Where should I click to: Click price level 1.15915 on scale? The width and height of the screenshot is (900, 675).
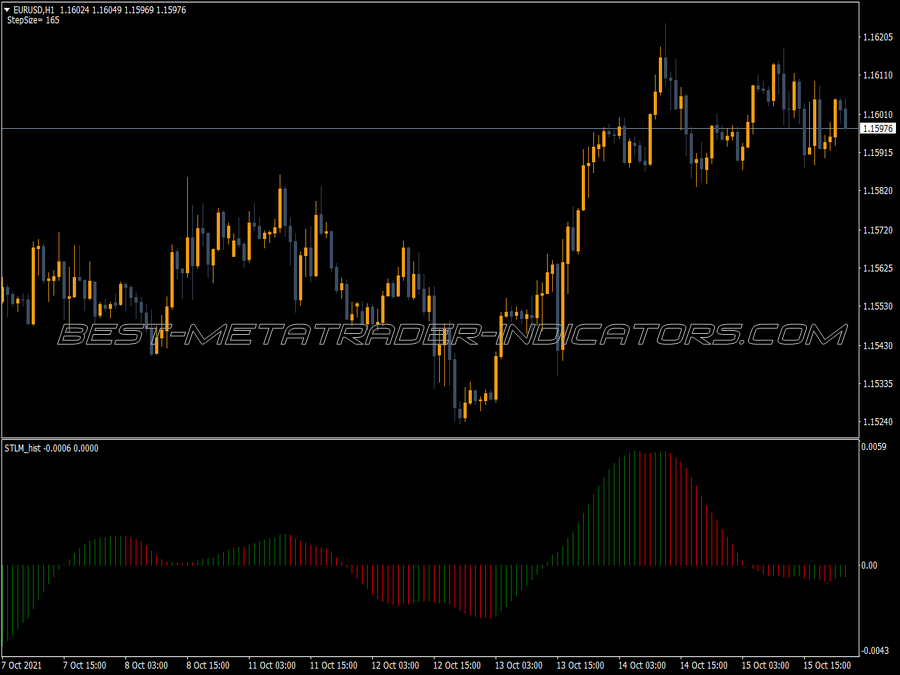[878, 153]
